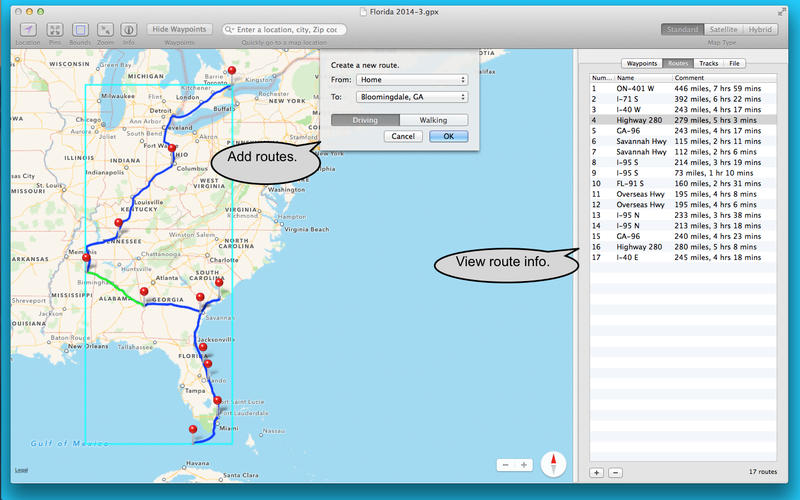Viewport: 800px width, 500px height.
Task: Click the Location arrow toolbar icon
Action: coord(28,30)
